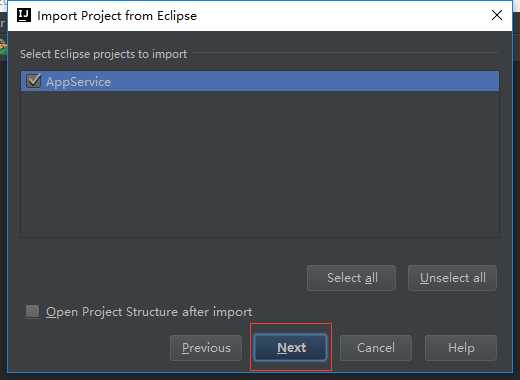Click the 'Select Eclipse projects to import' heading
Screen dimensions: 520x380
103,54
